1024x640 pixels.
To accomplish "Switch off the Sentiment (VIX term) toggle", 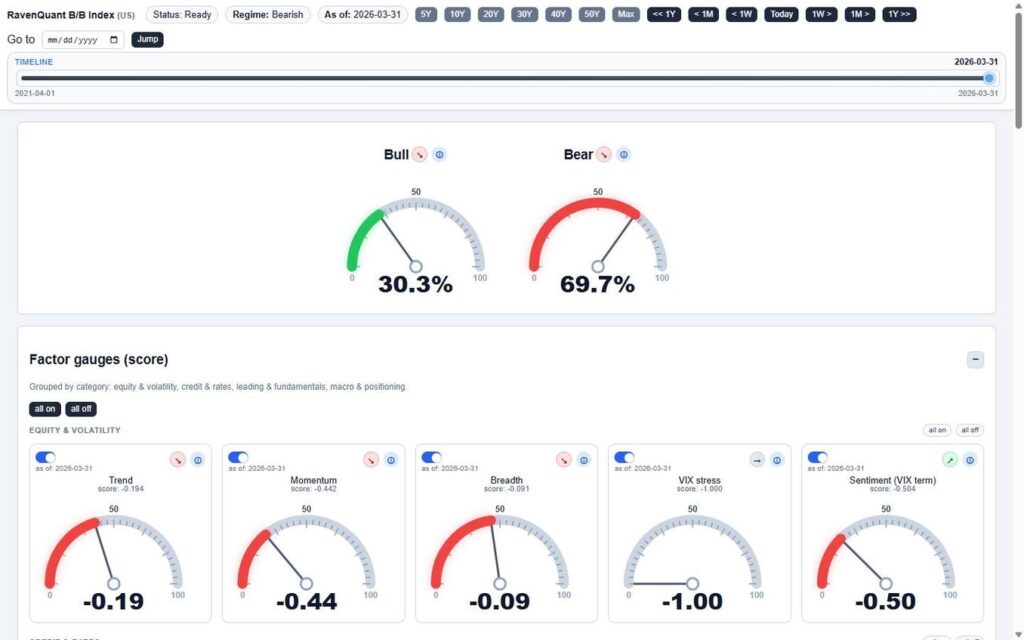I will coord(817,457).
